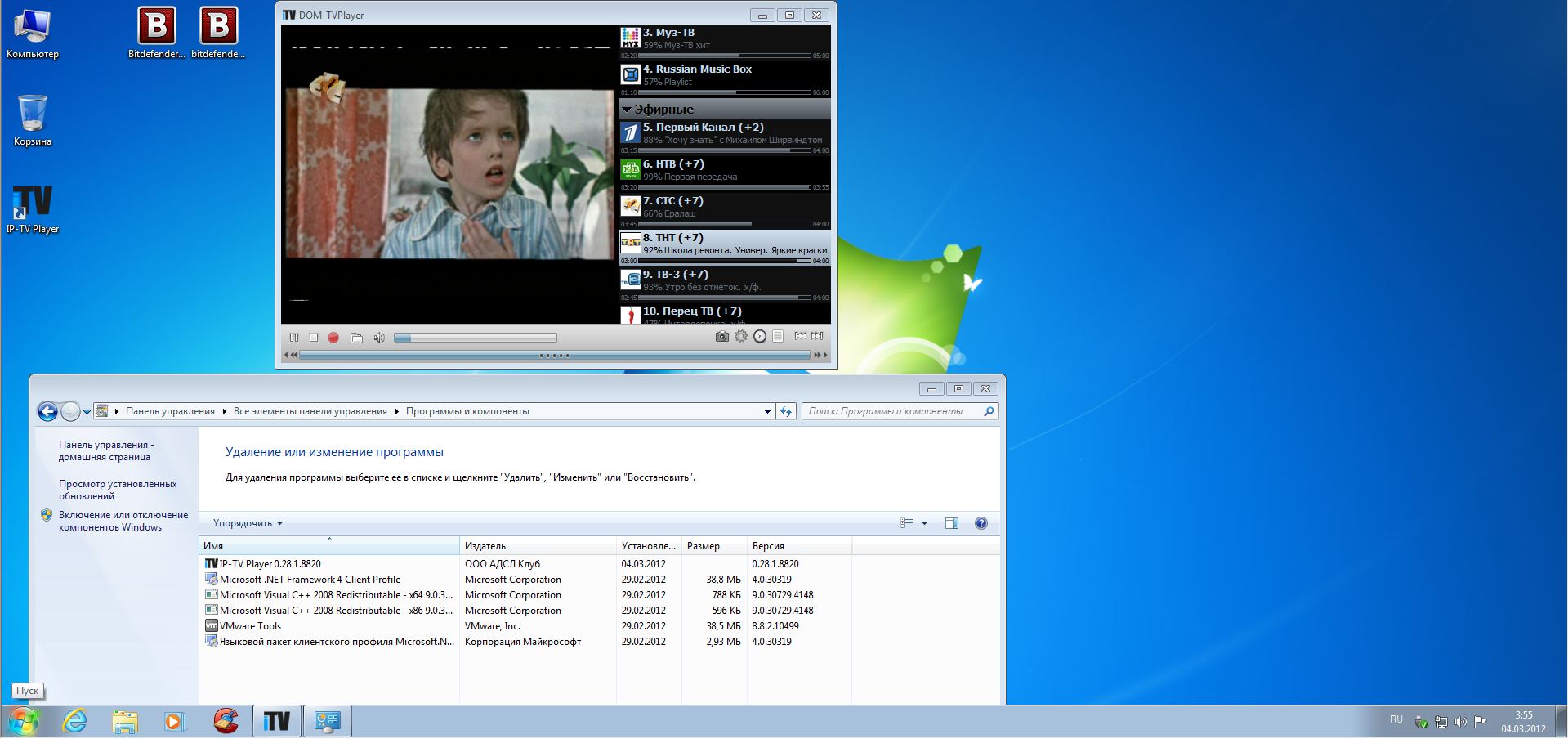Click Все элементы панели управления breadcrumb

pyautogui.click(x=310, y=411)
